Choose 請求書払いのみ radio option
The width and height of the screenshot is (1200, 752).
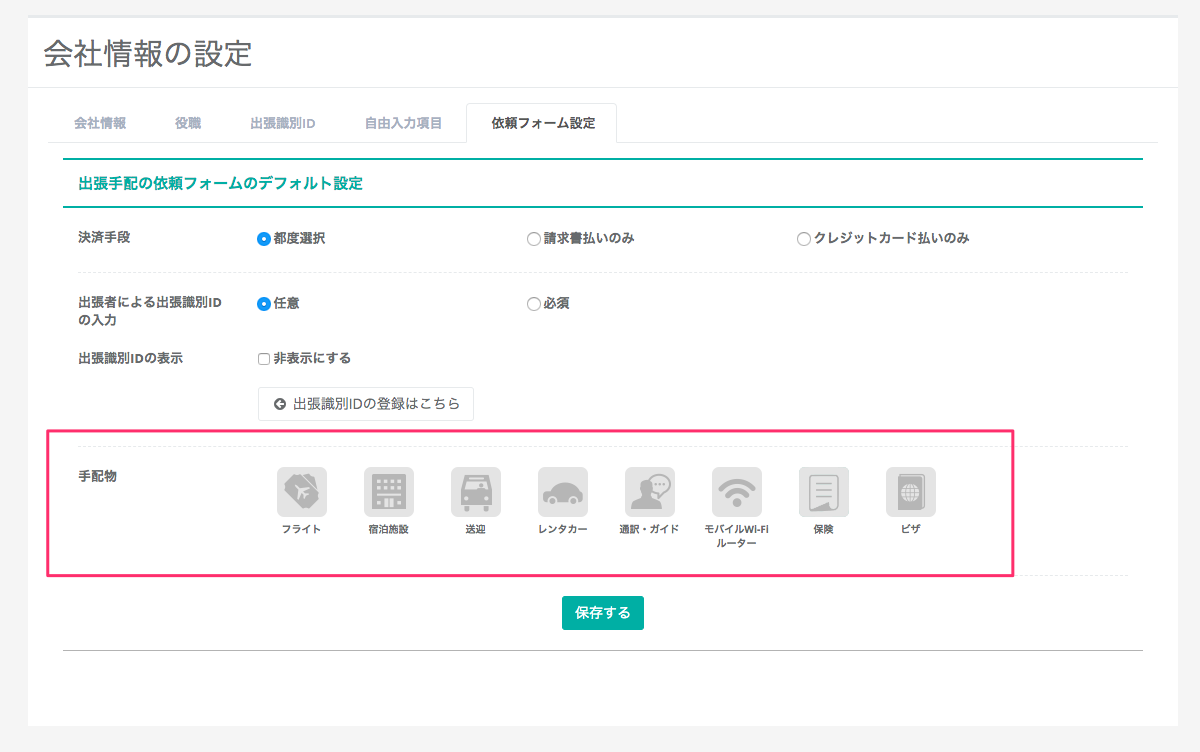coord(534,239)
